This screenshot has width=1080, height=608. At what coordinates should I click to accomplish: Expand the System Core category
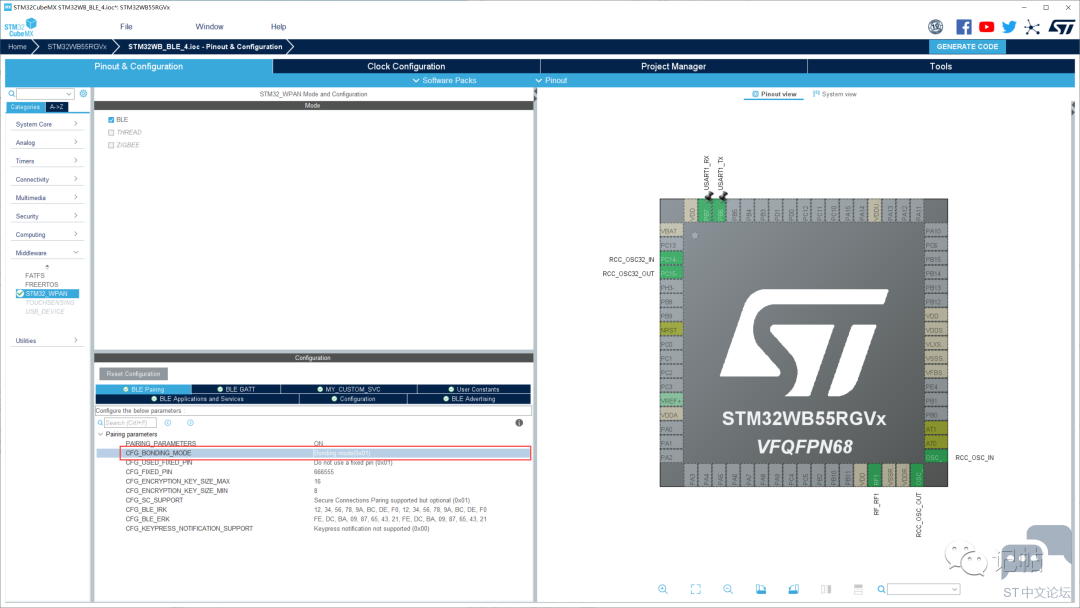tap(46, 124)
